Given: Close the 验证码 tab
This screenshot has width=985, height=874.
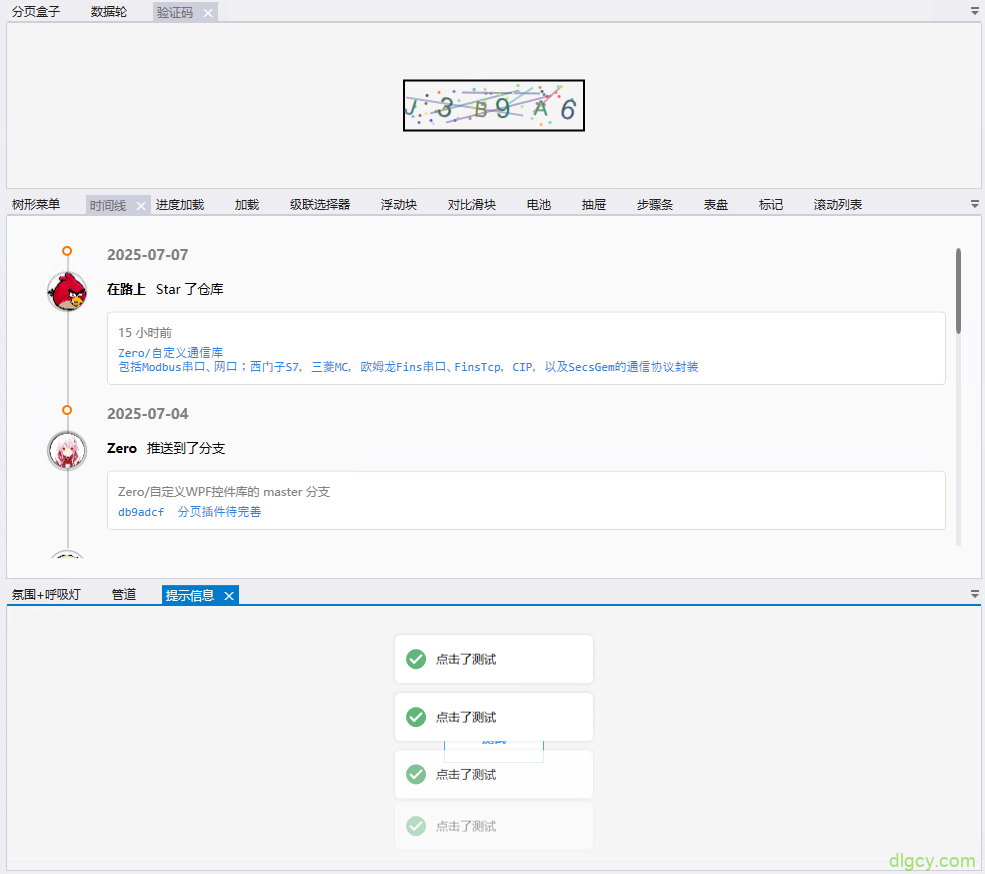Looking at the screenshot, I should [x=208, y=12].
